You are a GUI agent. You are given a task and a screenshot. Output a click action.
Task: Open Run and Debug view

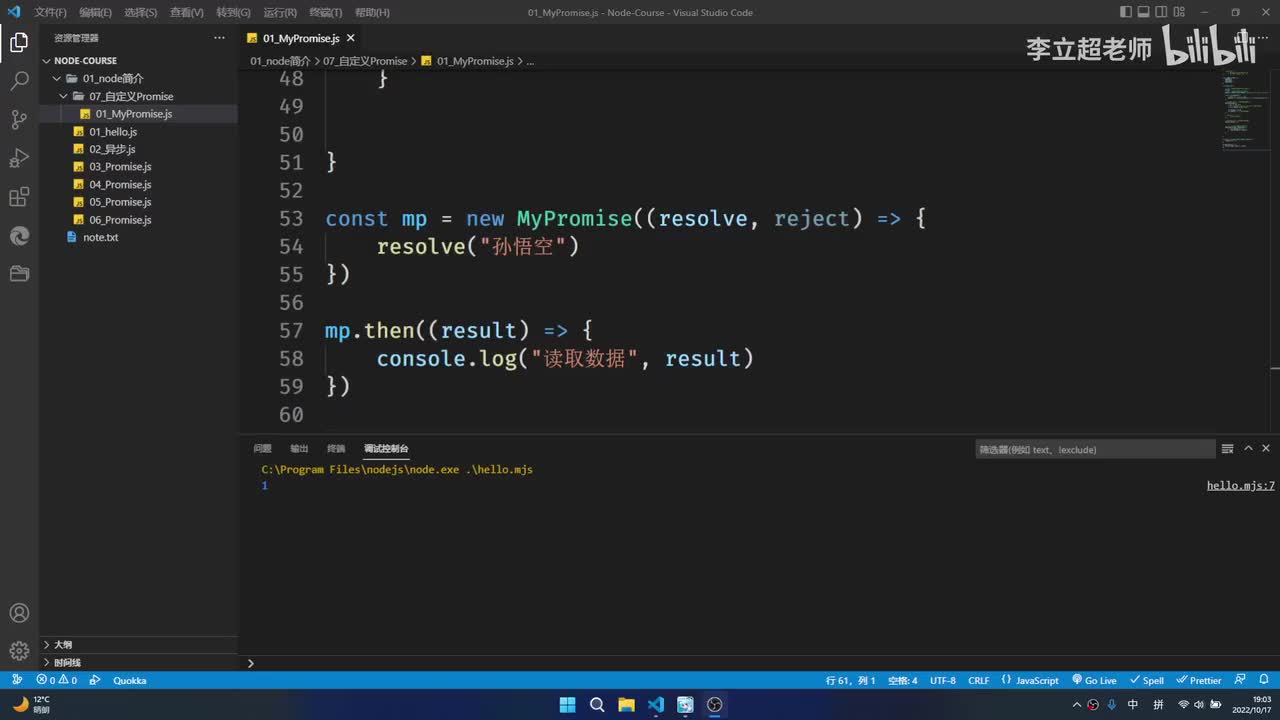19,158
